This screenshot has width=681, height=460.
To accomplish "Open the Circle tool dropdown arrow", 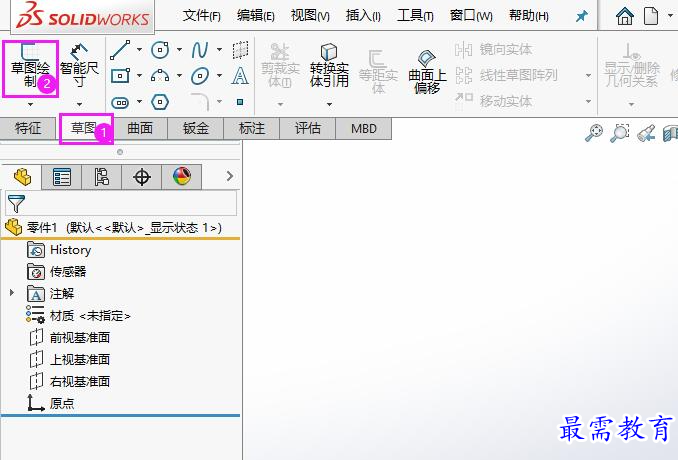I will coord(179,50).
